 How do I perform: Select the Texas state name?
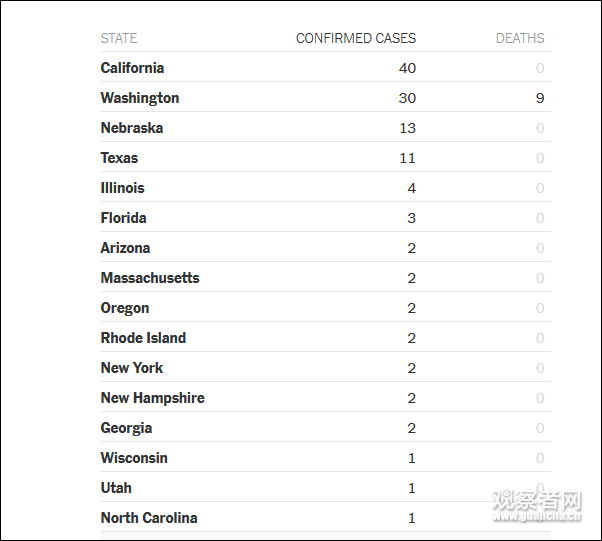click(119, 158)
